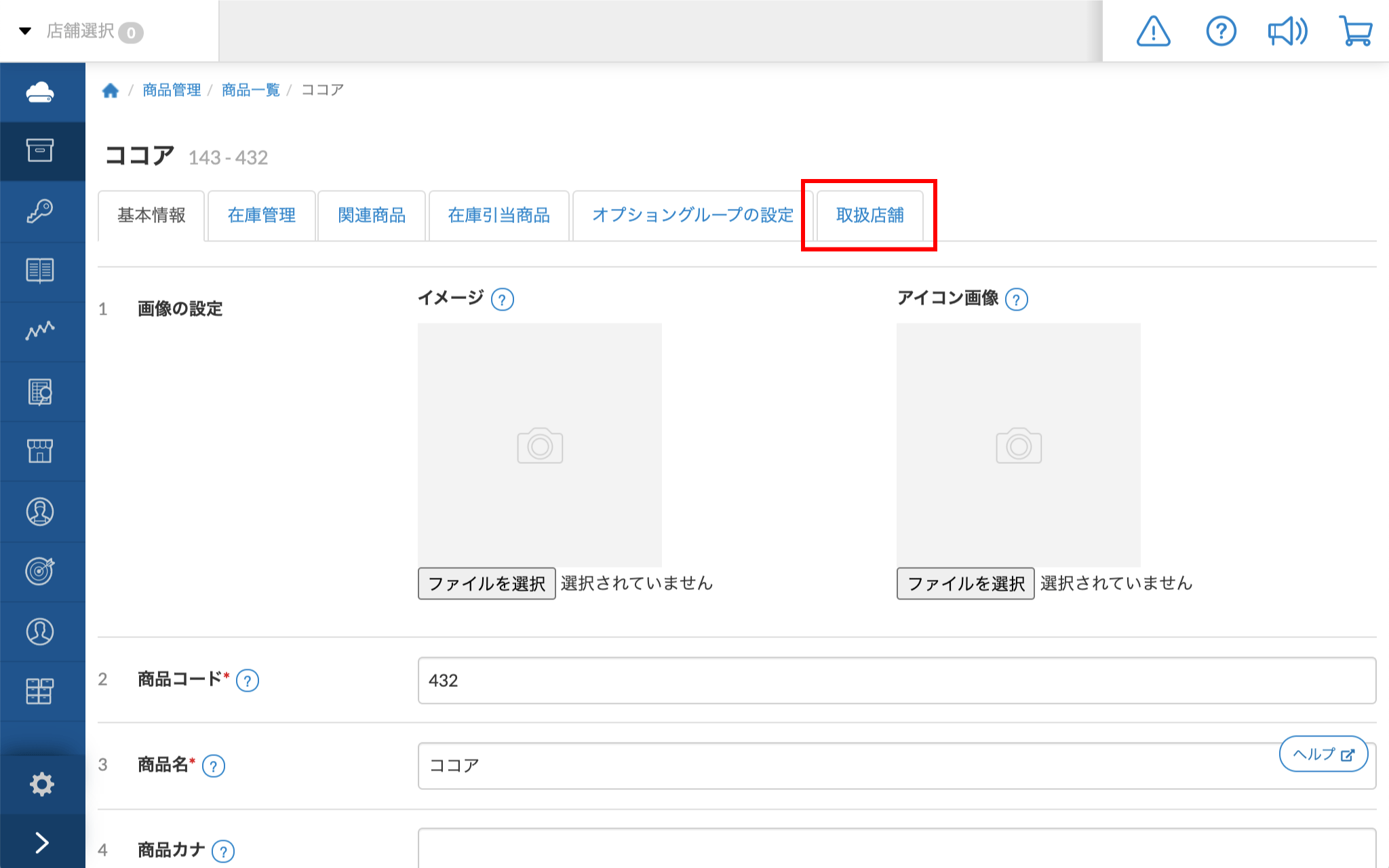1389x868 pixels.
Task: Open the megaphone announcements icon
Action: pyautogui.click(x=1287, y=31)
